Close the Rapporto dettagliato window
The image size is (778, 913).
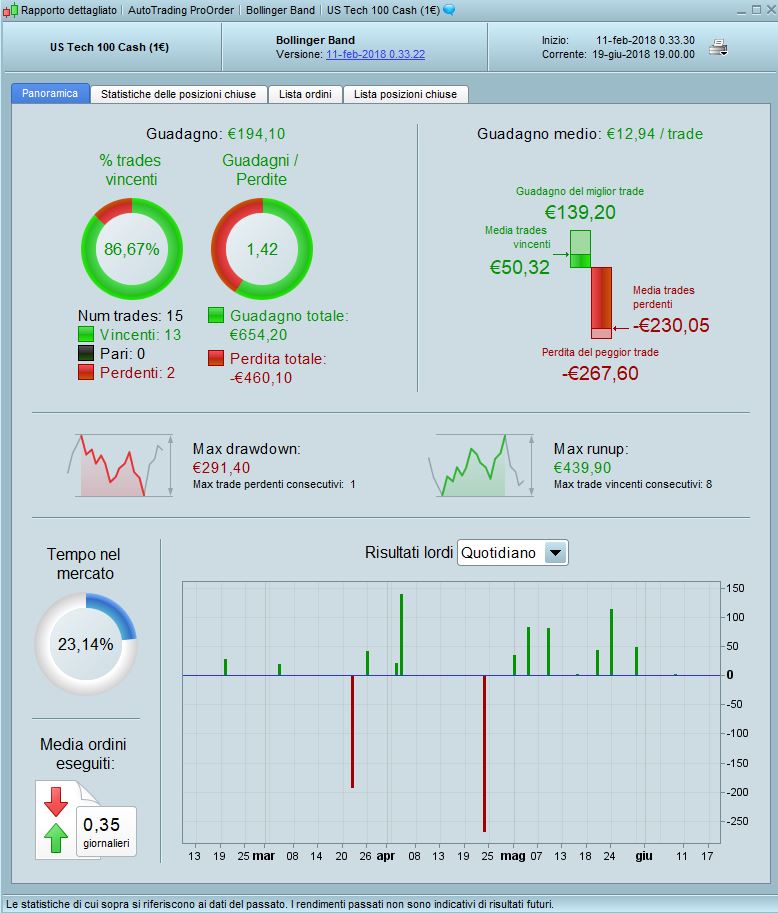click(770, 10)
